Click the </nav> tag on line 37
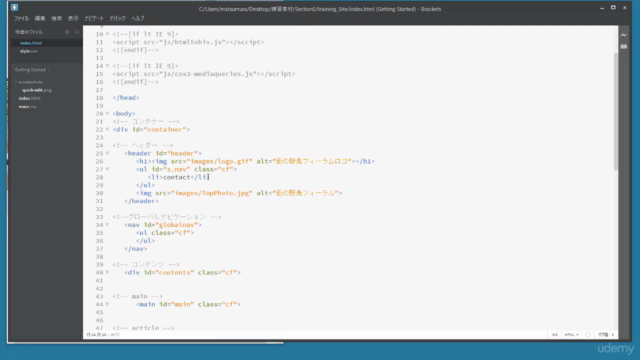 tap(136, 249)
